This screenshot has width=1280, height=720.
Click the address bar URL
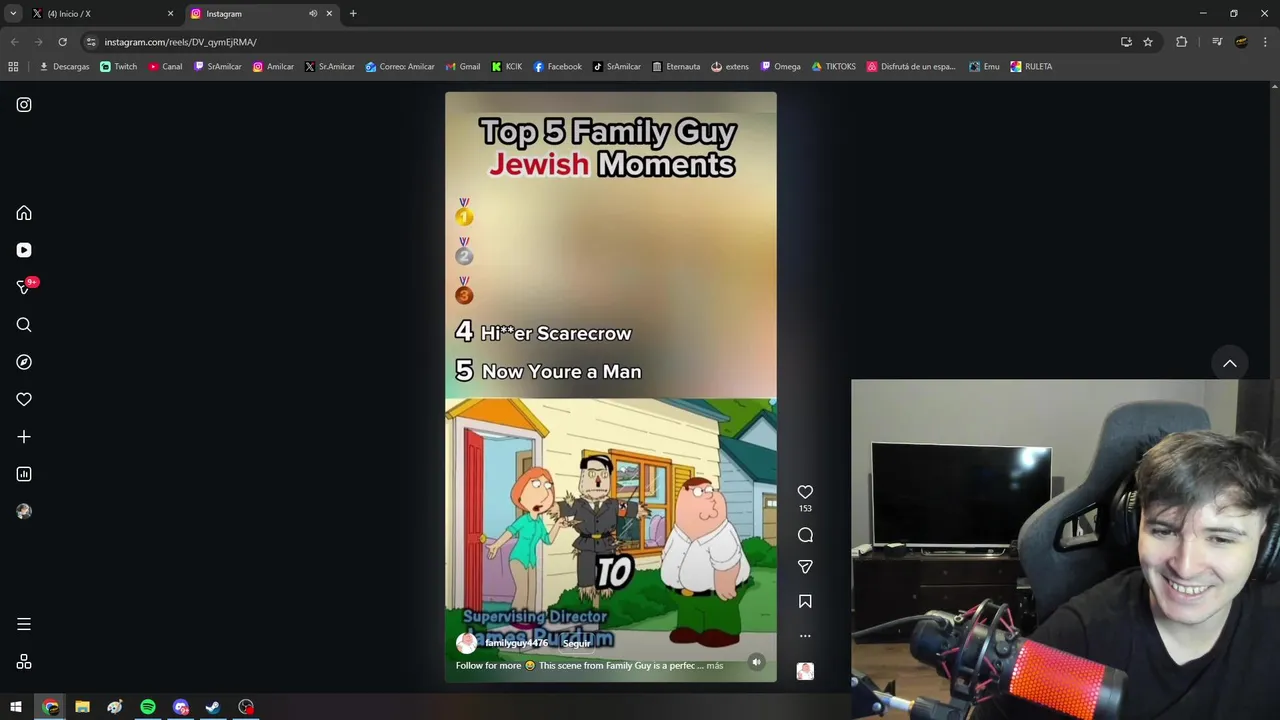181,42
